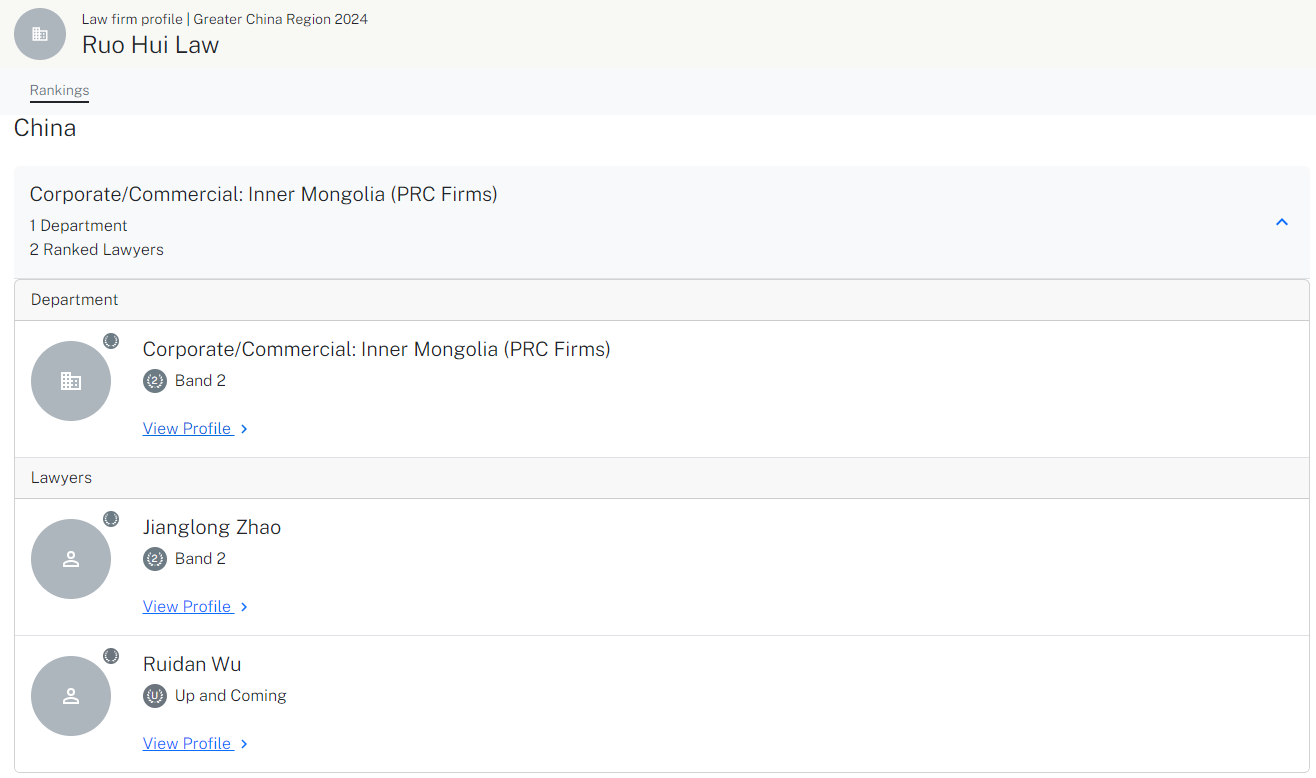Click the small laurel badge on Jianglong Zhao's avatar
This screenshot has height=778, width=1316.
[x=111, y=519]
